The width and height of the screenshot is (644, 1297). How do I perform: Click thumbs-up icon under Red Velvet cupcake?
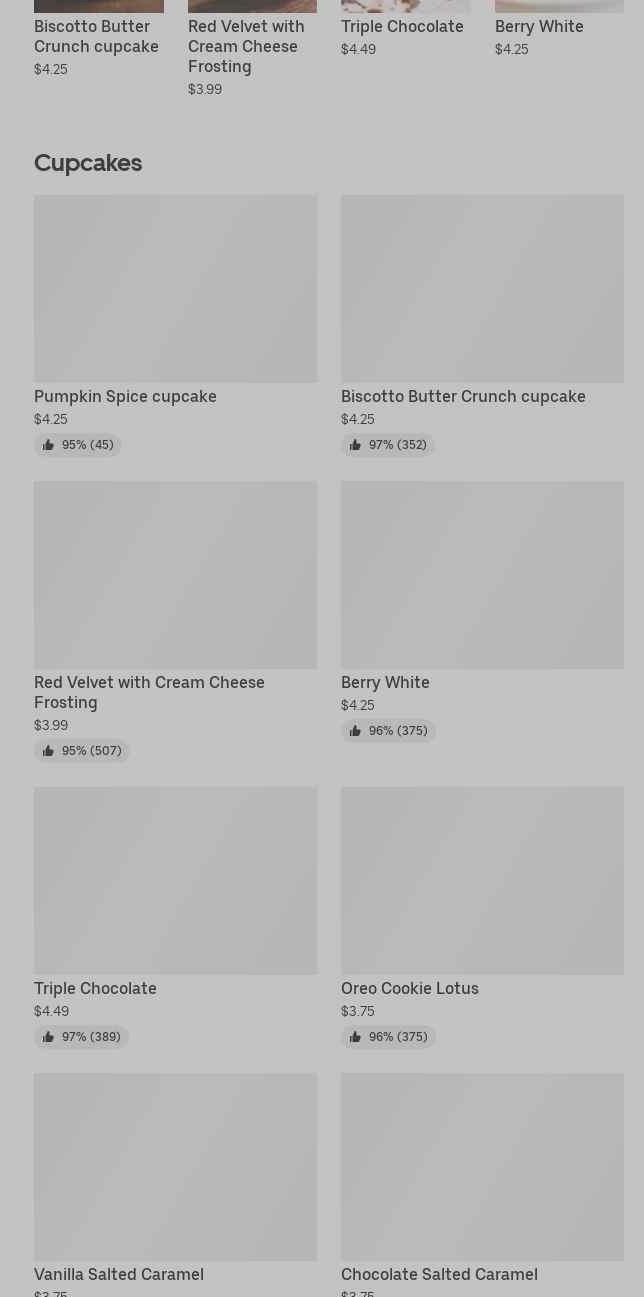pos(48,751)
